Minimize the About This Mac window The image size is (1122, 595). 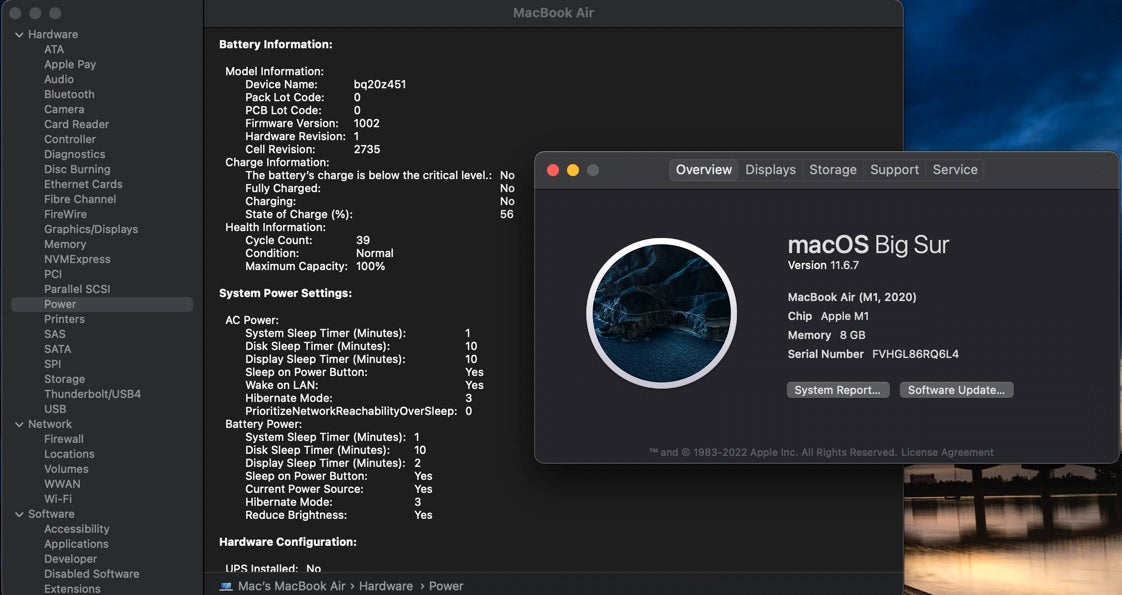coord(573,170)
